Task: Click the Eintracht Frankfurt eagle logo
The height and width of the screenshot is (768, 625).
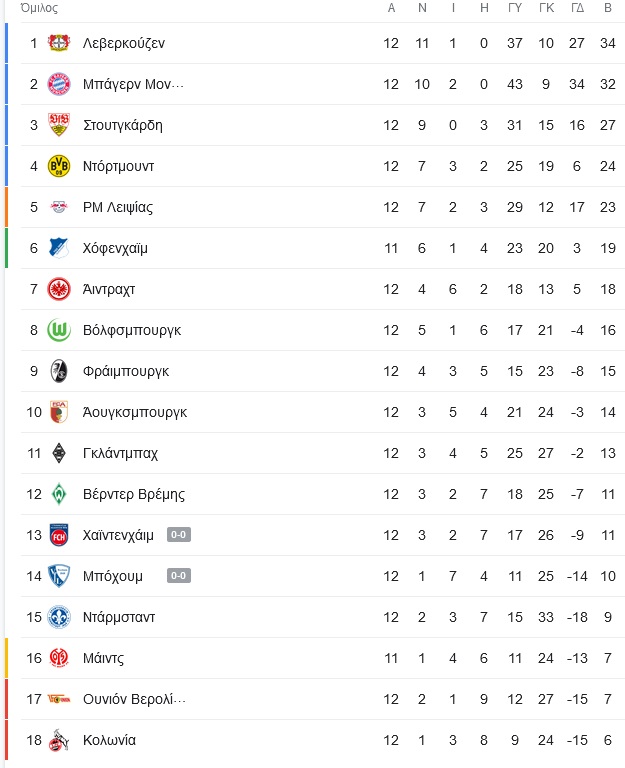Action: (59, 289)
